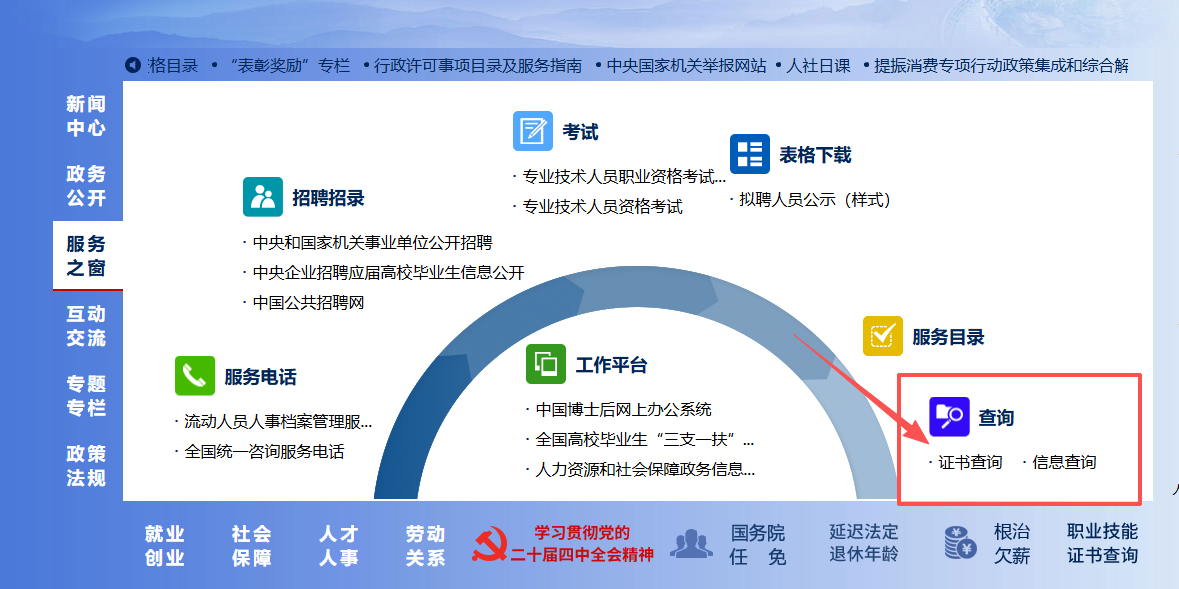Select the 服务之窗 sidebar tab
The width and height of the screenshot is (1179, 589).
88,256
